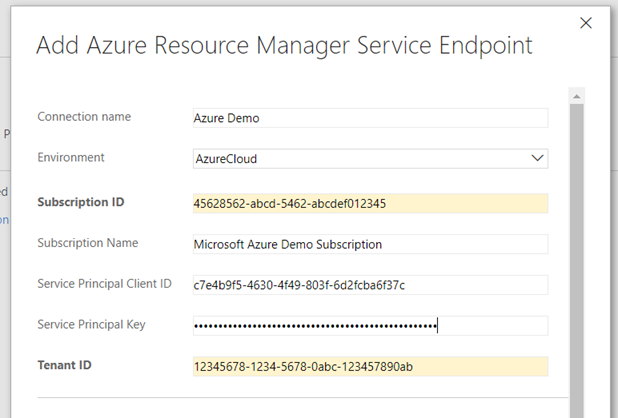Screen dimensions: 618x418
Task: Click the highlighted Subscription ID field
Action: [x=370, y=203]
